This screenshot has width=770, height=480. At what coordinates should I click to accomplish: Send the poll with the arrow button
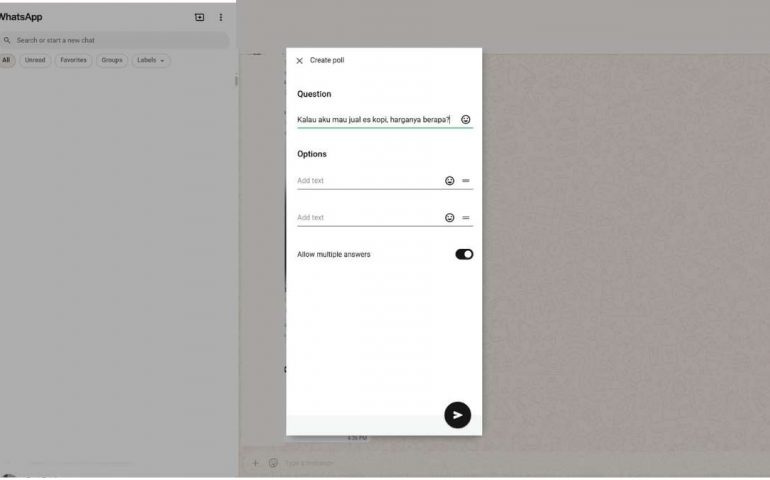[457, 415]
